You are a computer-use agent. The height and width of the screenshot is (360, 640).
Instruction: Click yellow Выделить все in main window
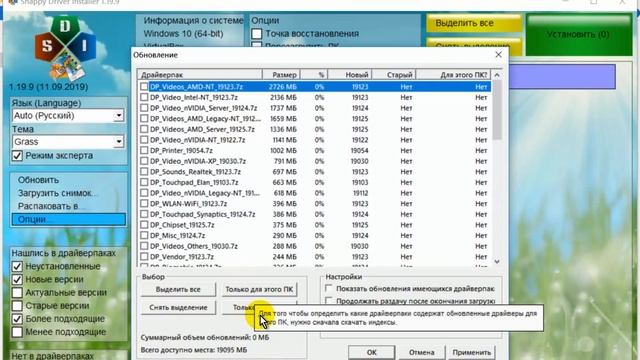click(x=474, y=23)
